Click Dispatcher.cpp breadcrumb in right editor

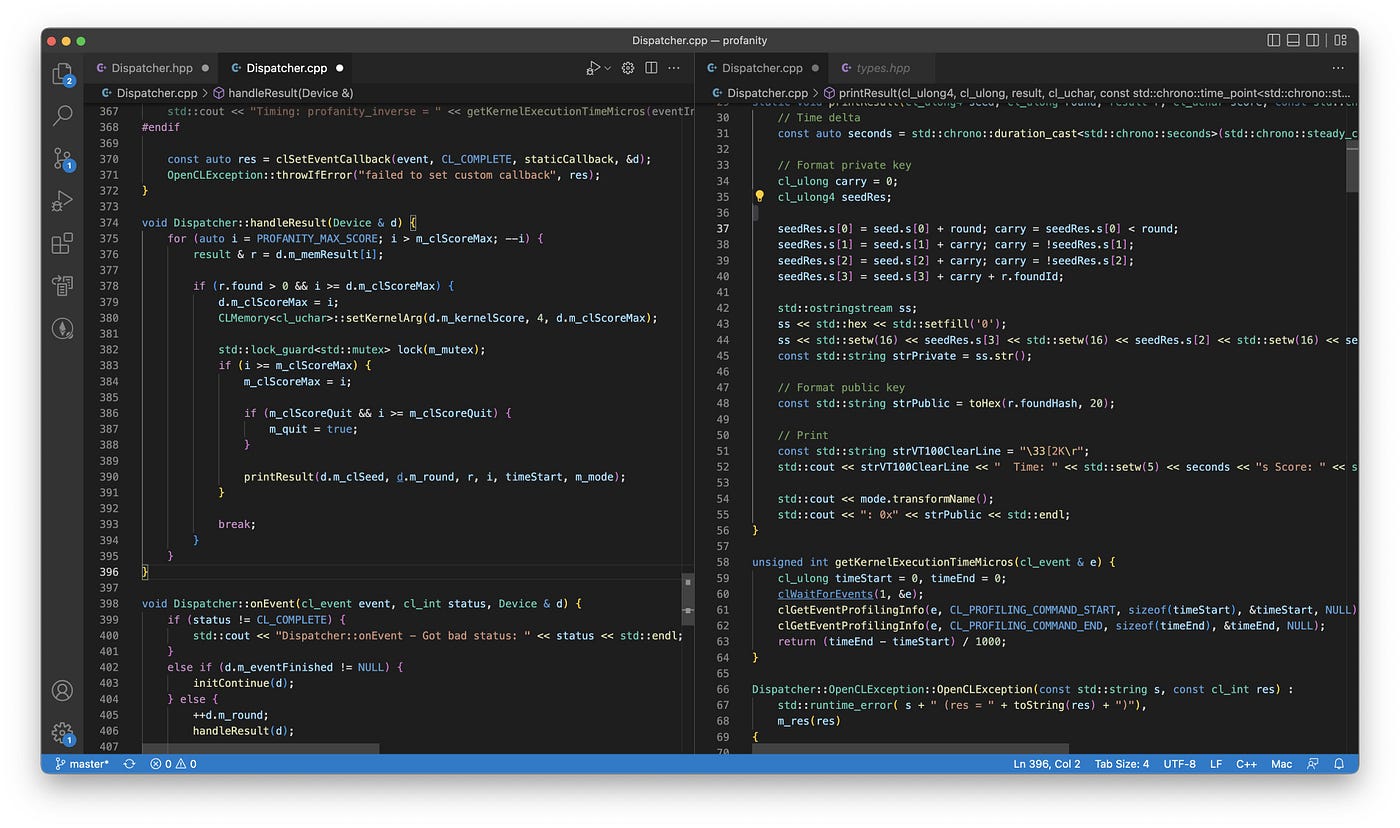pos(758,93)
